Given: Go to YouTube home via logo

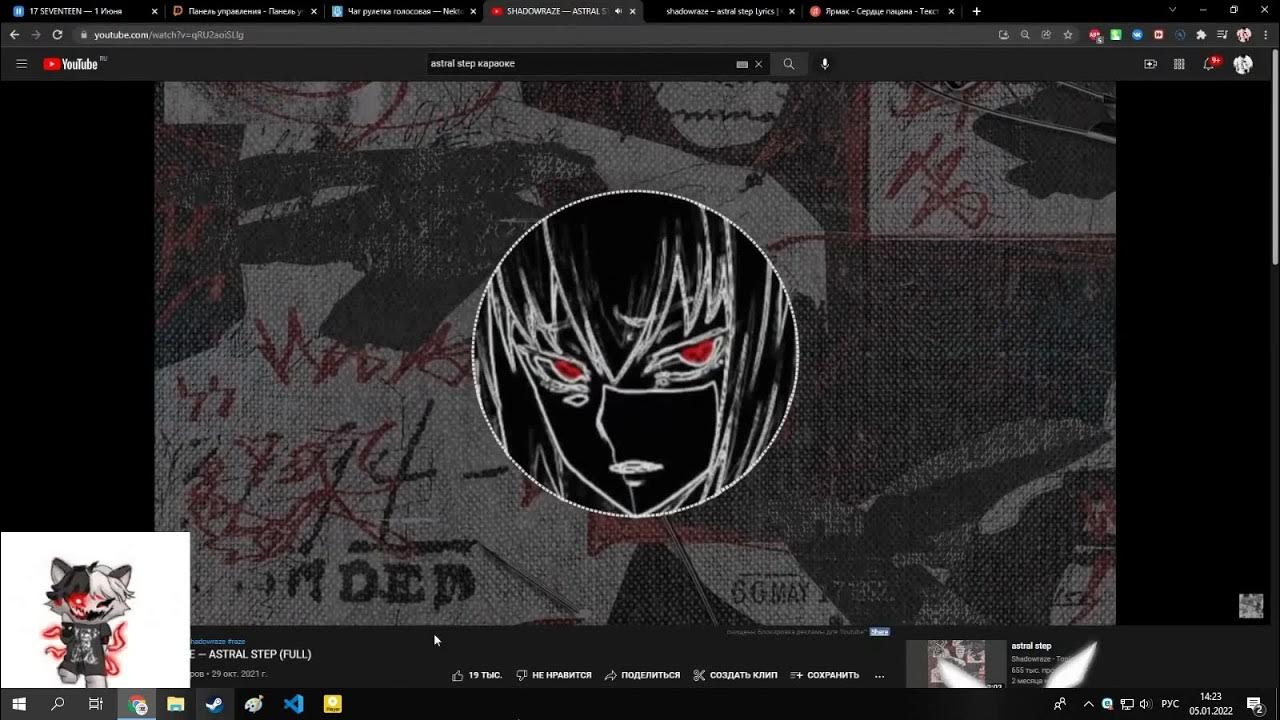Looking at the screenshot, I should click(x=71, y=64).
